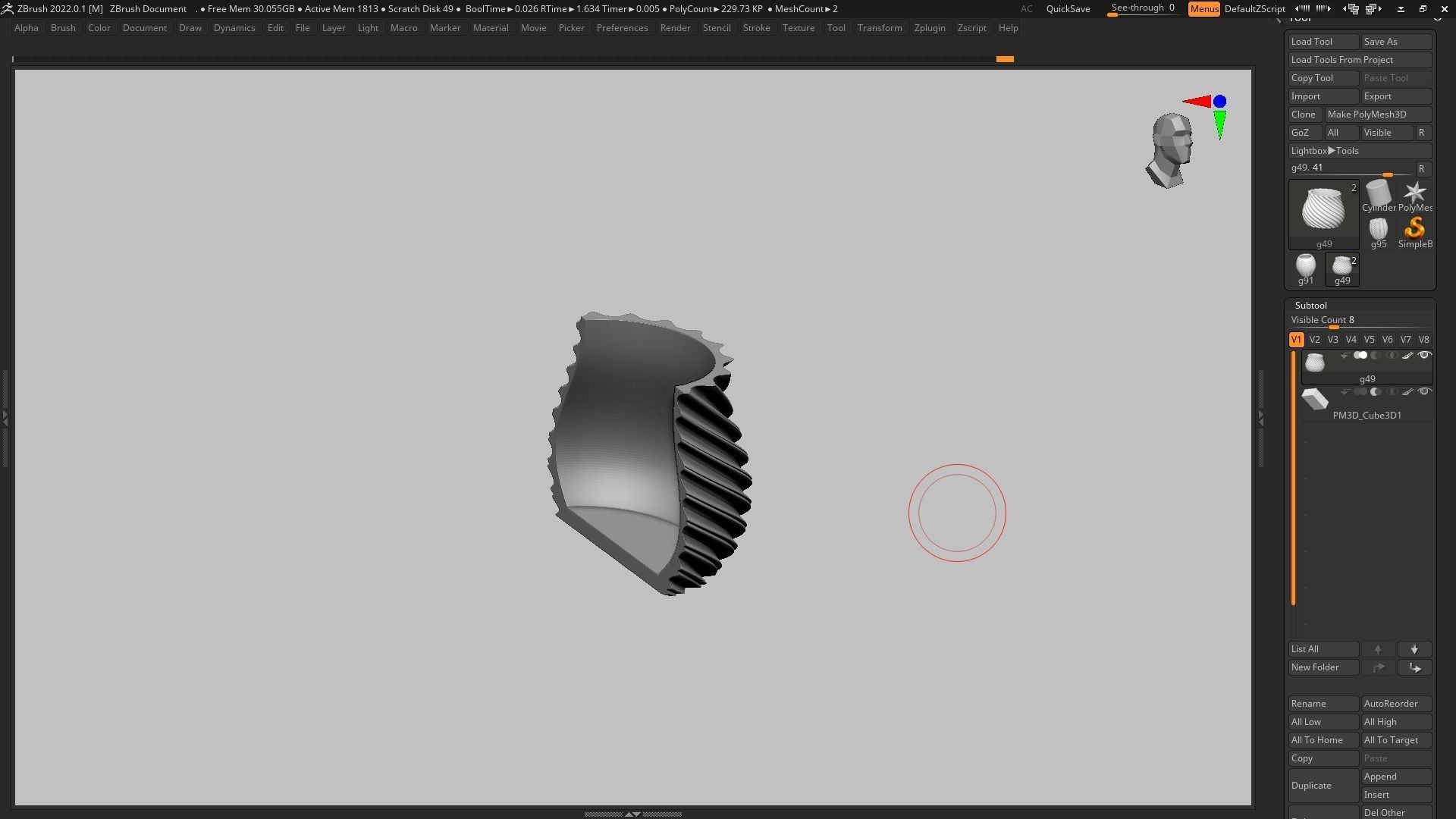Select the Cylinder tool thumbnail
Screen dimensions: 1456x819
[x=1379, y=194]
